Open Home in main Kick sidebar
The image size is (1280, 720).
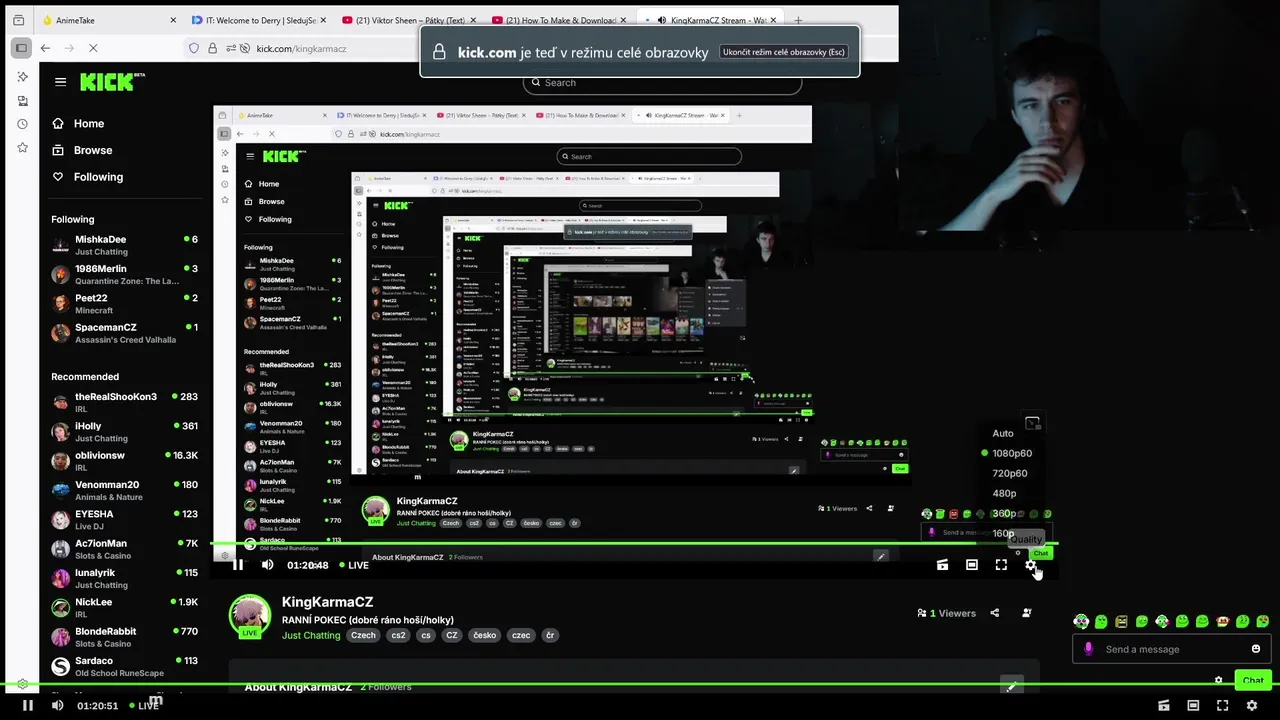click(x=78, y=123)
